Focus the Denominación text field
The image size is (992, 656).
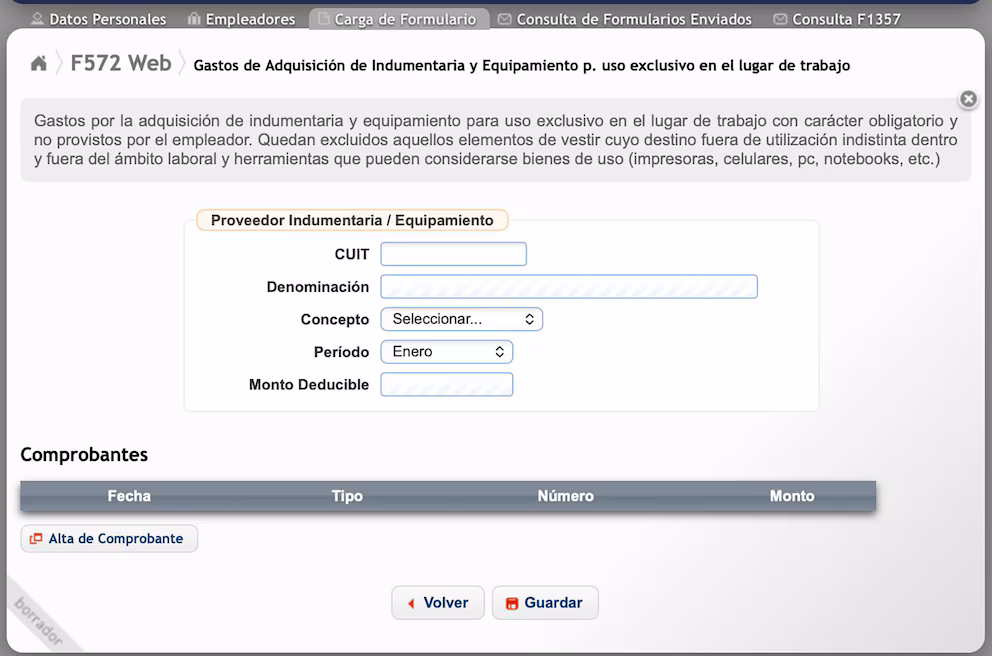[x=569, y=287]
